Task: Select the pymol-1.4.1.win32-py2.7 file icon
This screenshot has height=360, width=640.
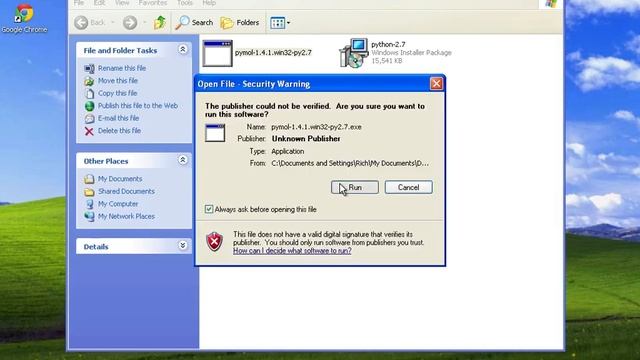Action: tap(218, 53)
